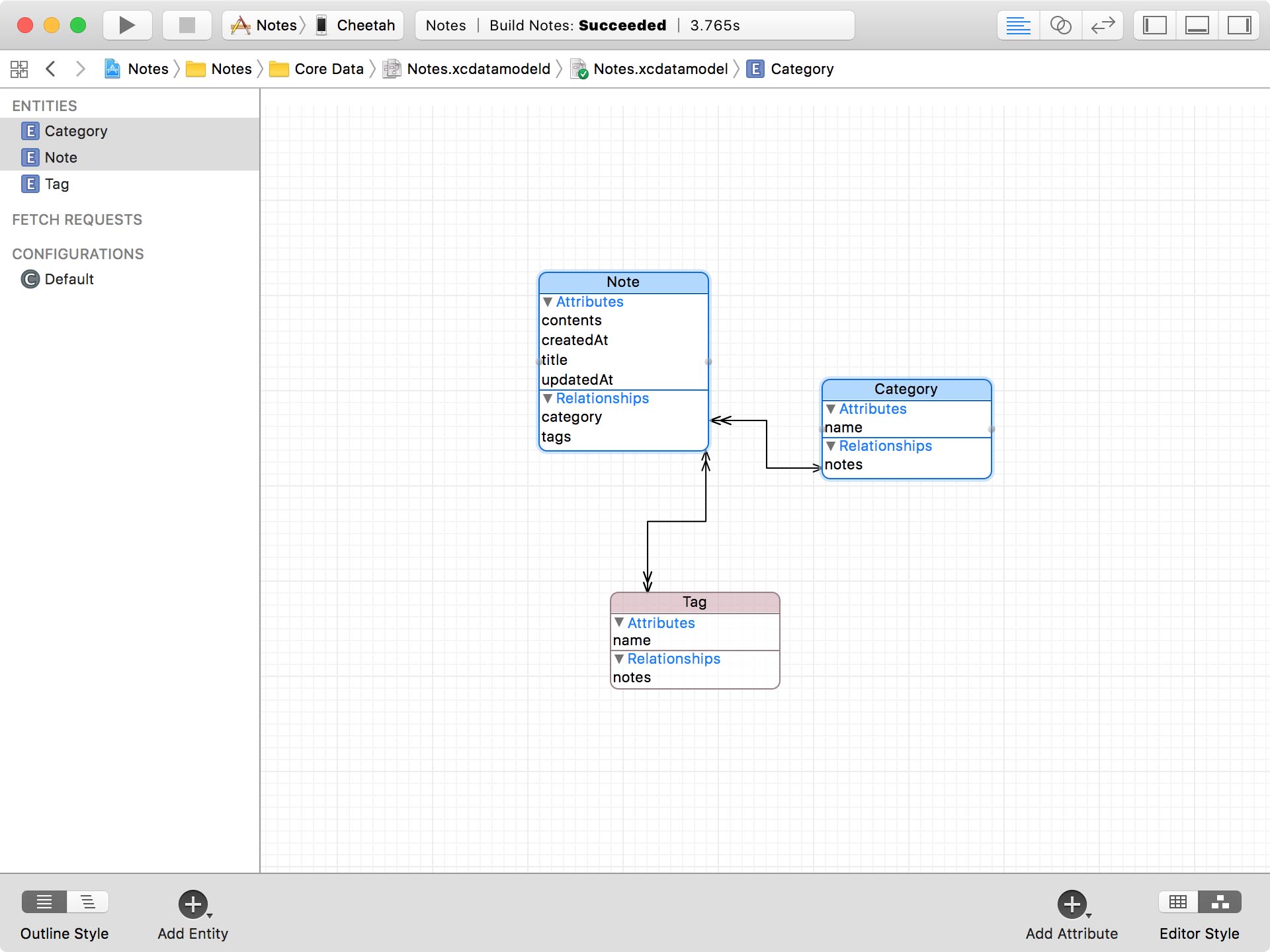Open related items grid icon in jump bar

(19, 68)
